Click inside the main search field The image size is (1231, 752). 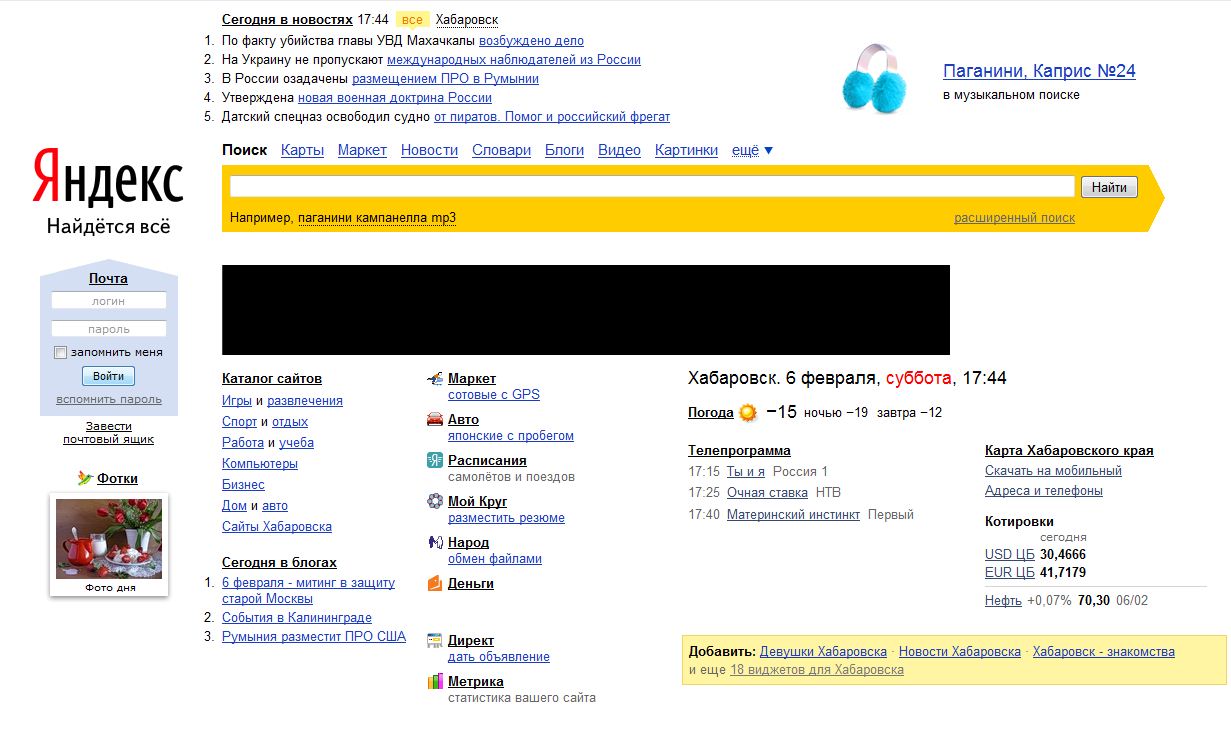pyautogui.click(x=652, y=187)
